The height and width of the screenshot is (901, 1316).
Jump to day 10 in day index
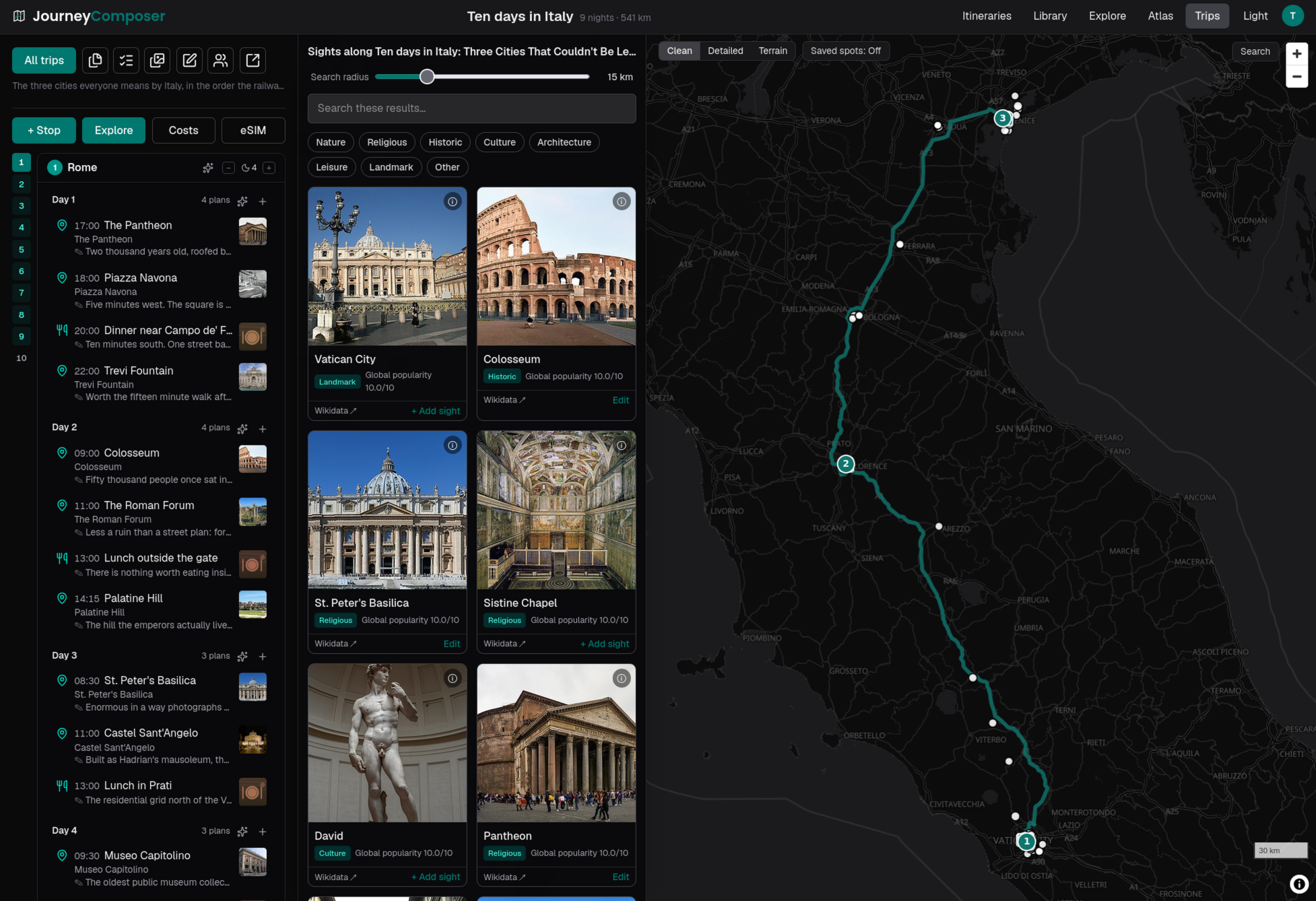click(22, 358)
